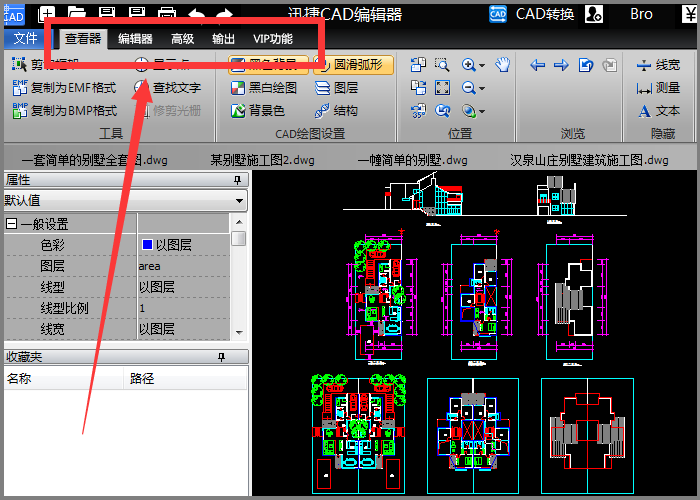
Task: Click the zoom out magnifier icon
Action: pyautogui.click(x=469, y=88)
